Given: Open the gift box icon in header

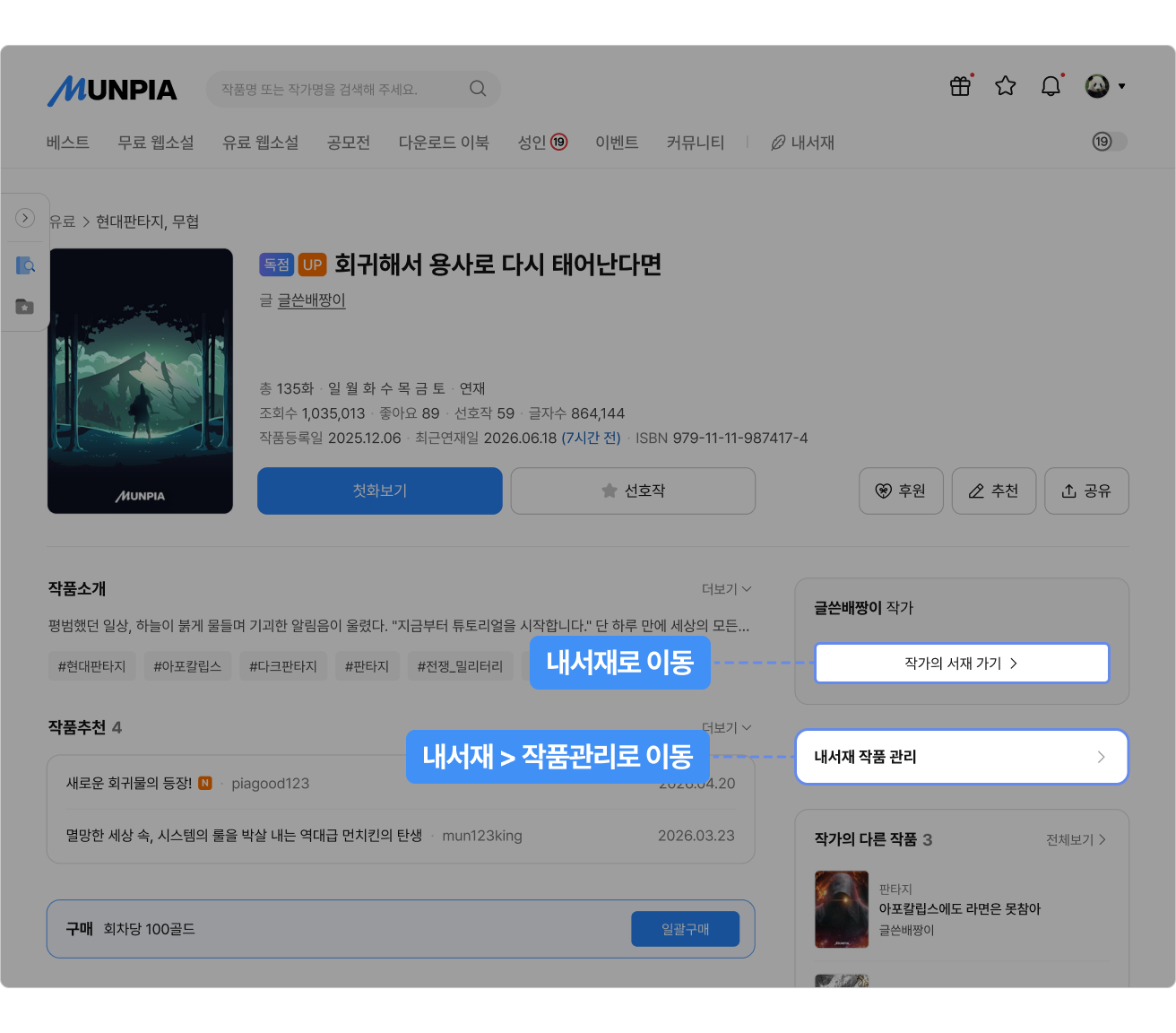Looking at the screenshot, I should [960, 86].
